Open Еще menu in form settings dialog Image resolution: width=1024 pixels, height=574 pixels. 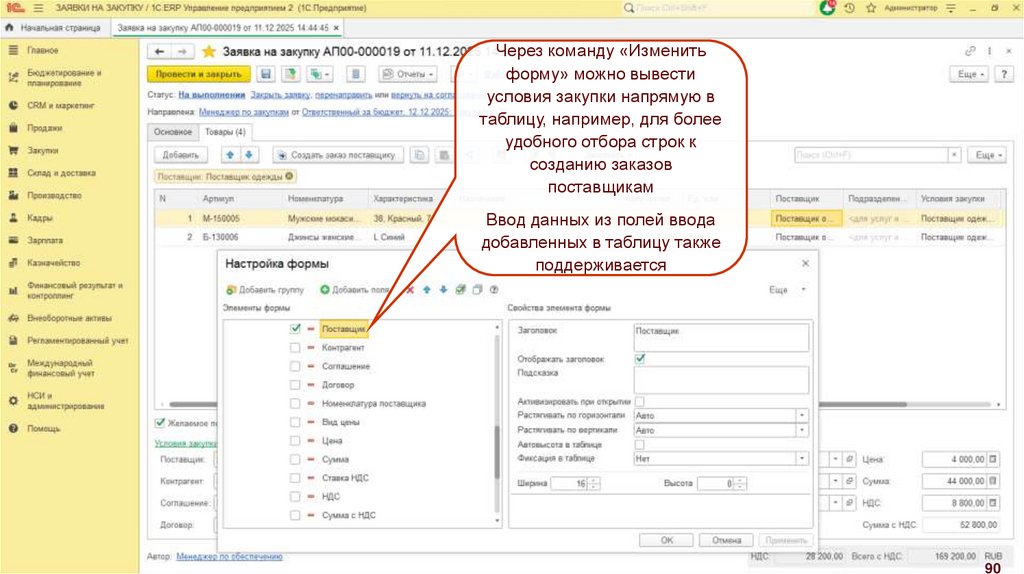pyautogui.click(x=787, y=290)
